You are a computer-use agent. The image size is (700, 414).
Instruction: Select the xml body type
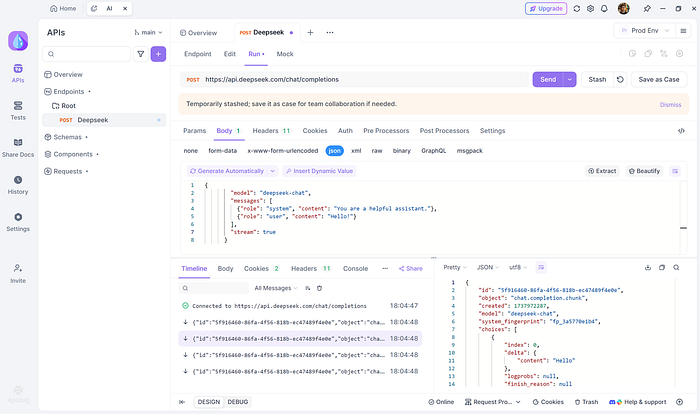click(x=356, y=151)
